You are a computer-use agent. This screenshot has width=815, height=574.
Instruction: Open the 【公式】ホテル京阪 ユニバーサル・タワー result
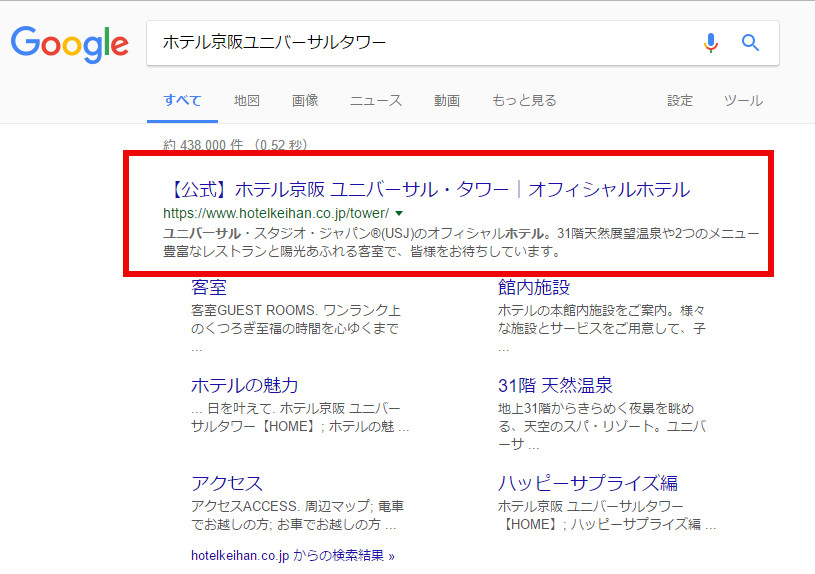[x=427, y=190]
